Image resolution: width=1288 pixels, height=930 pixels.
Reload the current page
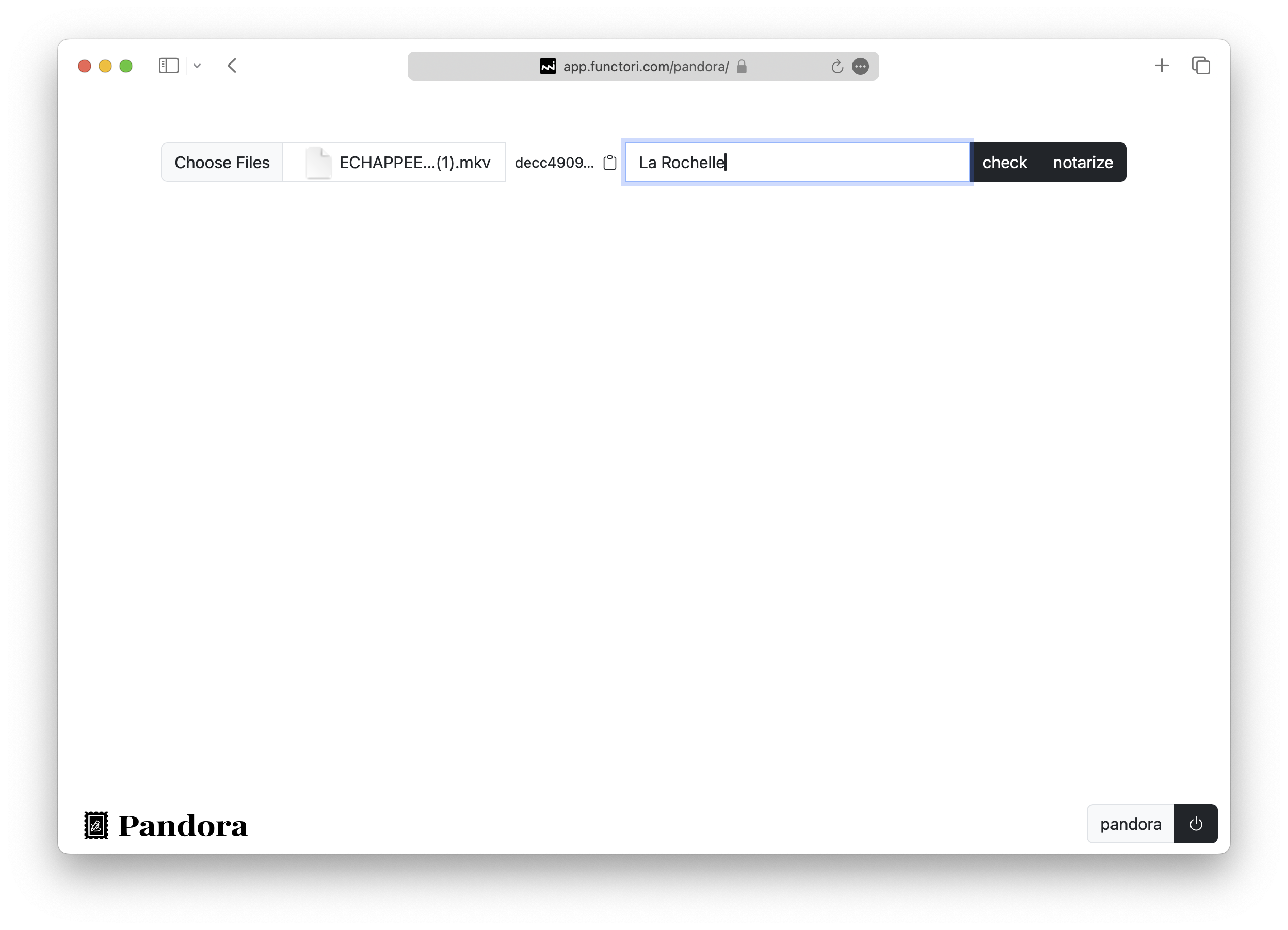pyautogui.click(x=837, y=67)
